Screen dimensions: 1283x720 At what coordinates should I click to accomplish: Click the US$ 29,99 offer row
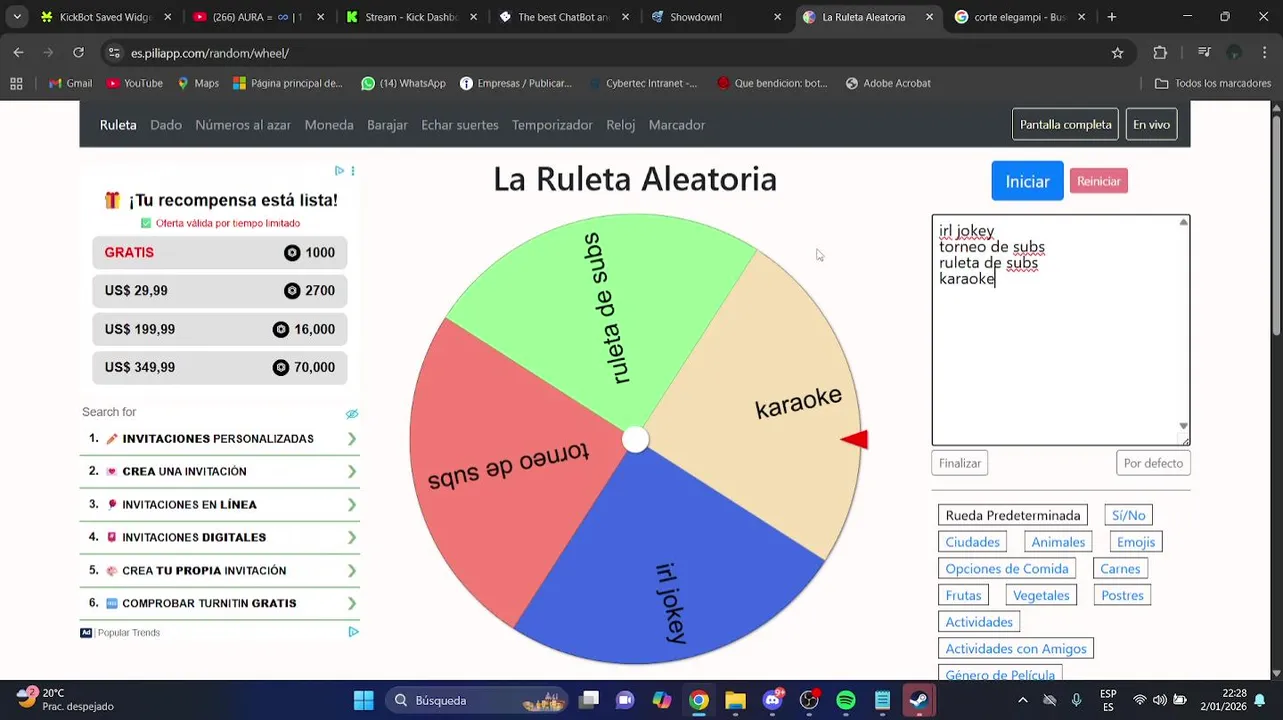[219, 291]
